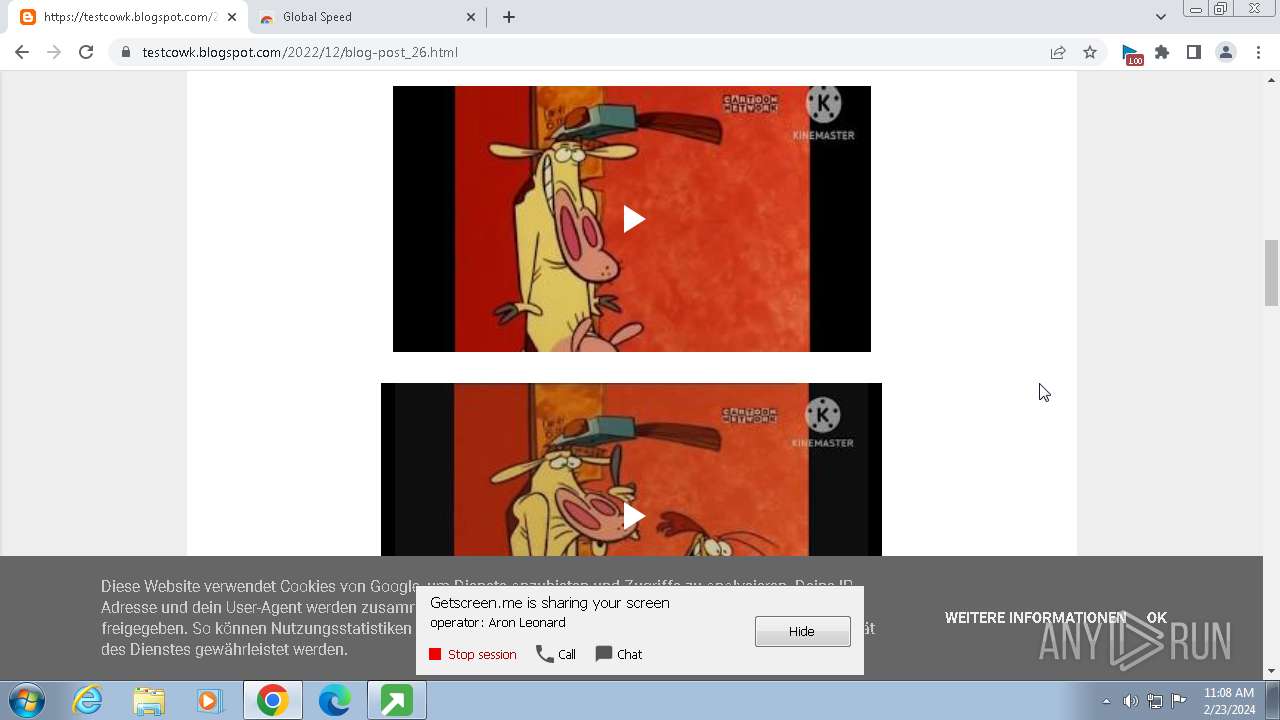Expand tab search dropdown arrow
The width and height of the screenshot is (1280, 720).
pyautogui.click(x=1160, y=17)
